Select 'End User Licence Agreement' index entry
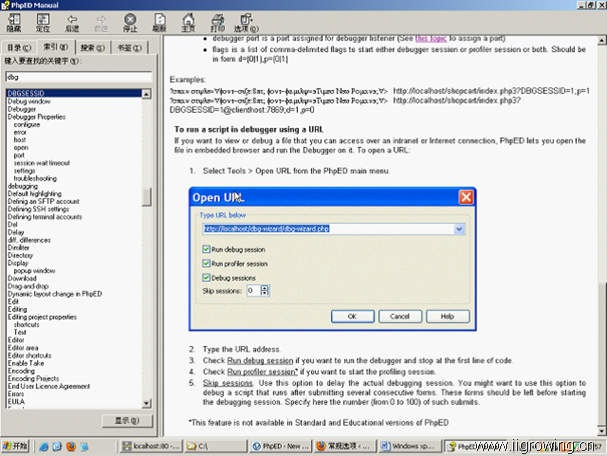The width and height of the screenshot is (607, 456). click(49, 386)
